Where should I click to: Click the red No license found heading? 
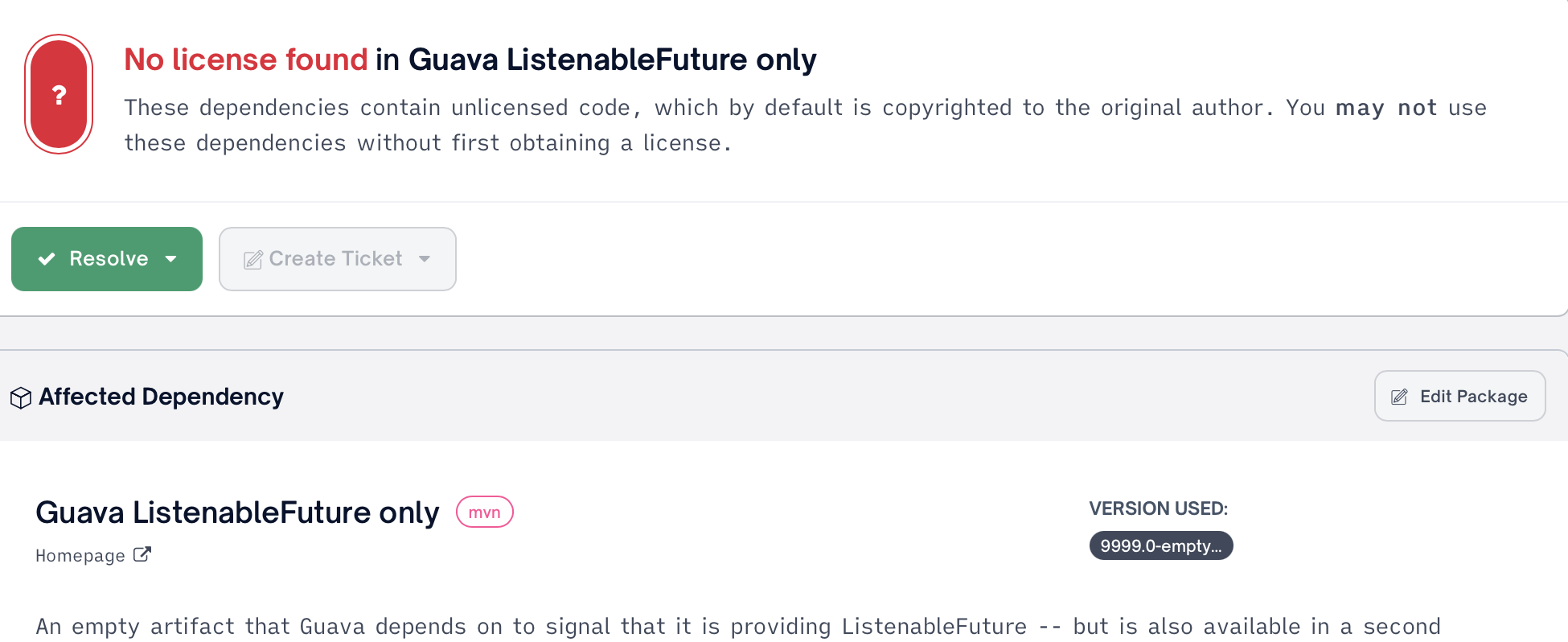245,60
